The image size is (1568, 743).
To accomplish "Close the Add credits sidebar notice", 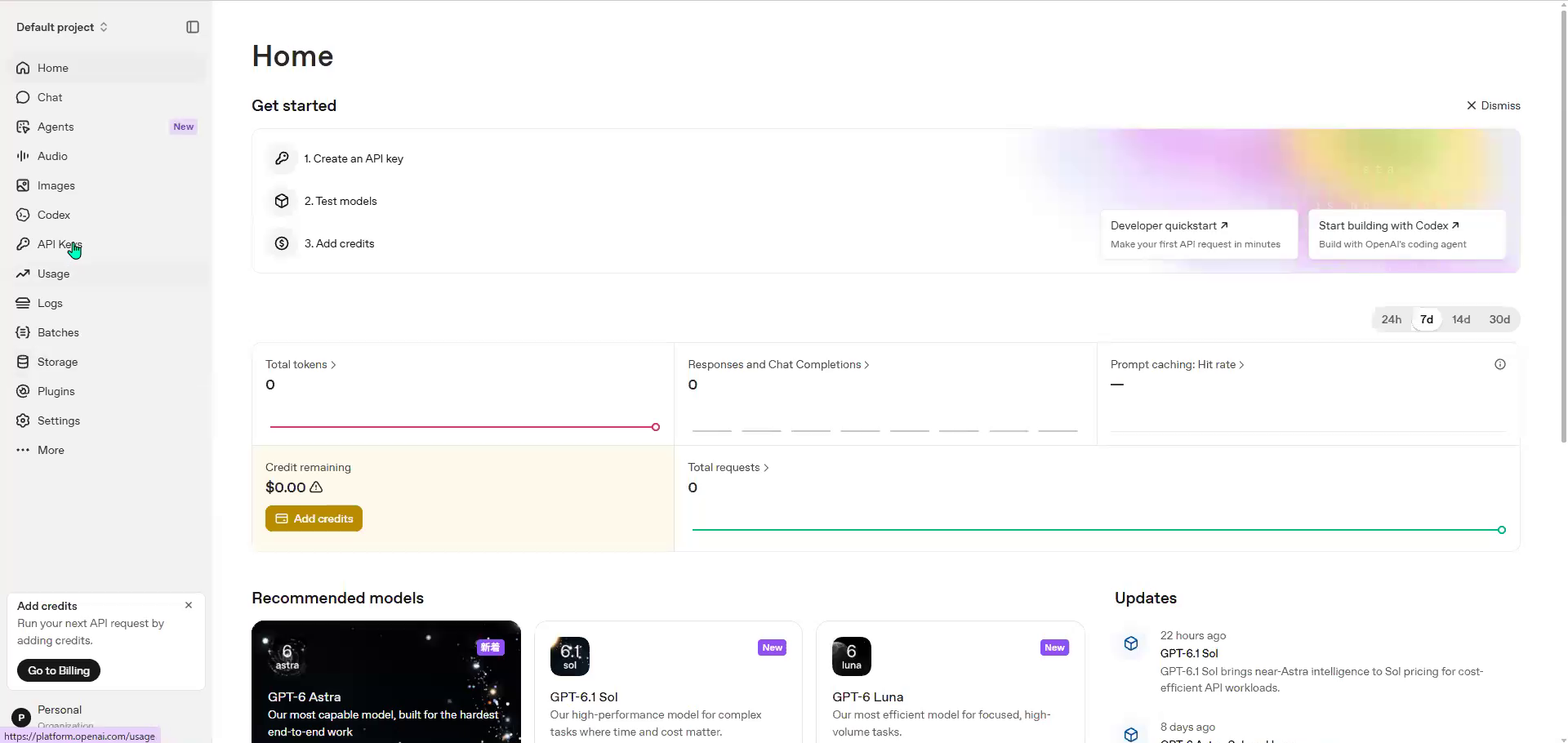I will pyautogui.click(x=189, y=605).
